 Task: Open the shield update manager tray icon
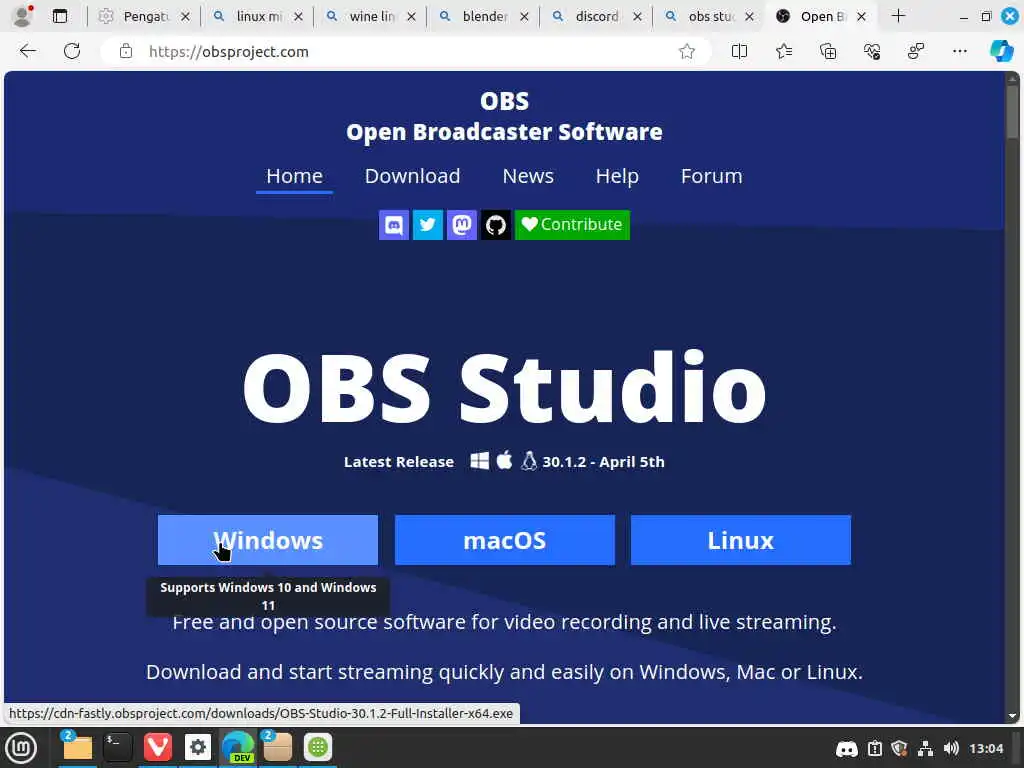(899, 748)
